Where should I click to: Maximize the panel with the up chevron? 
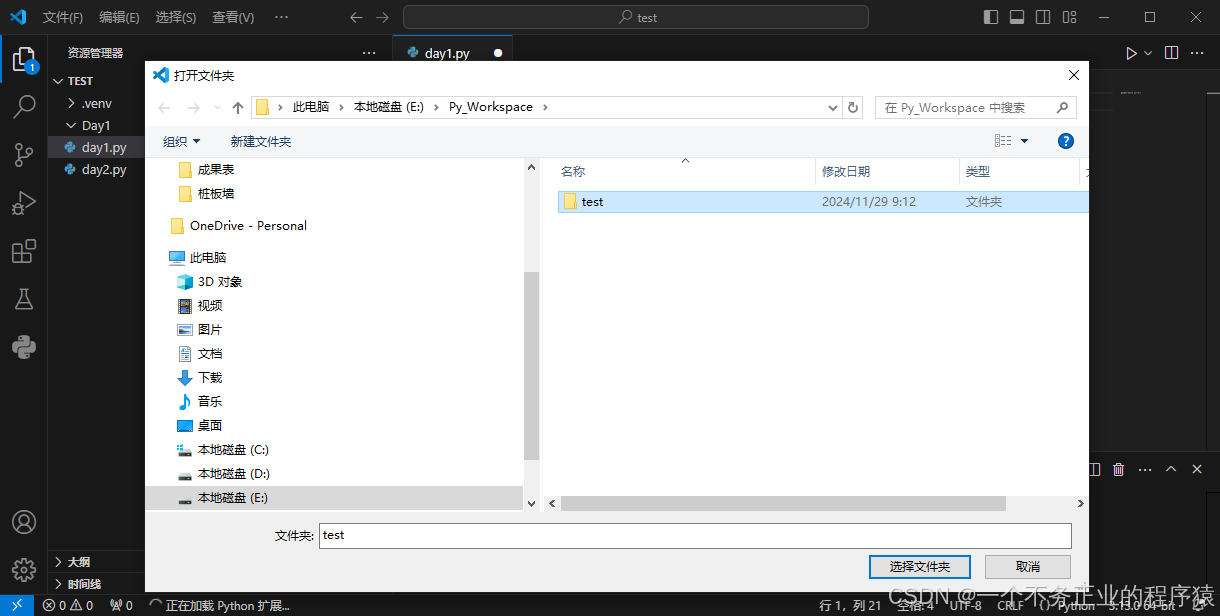[1170, 469]
